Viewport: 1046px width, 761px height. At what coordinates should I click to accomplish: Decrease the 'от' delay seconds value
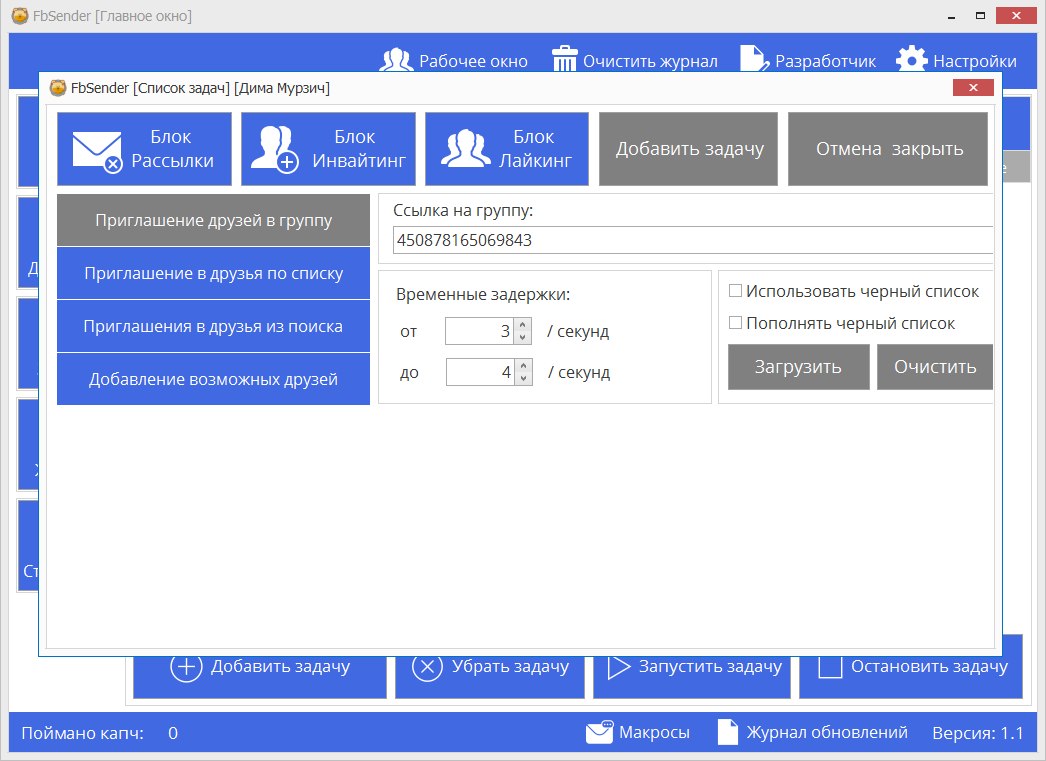click(522, 337)
